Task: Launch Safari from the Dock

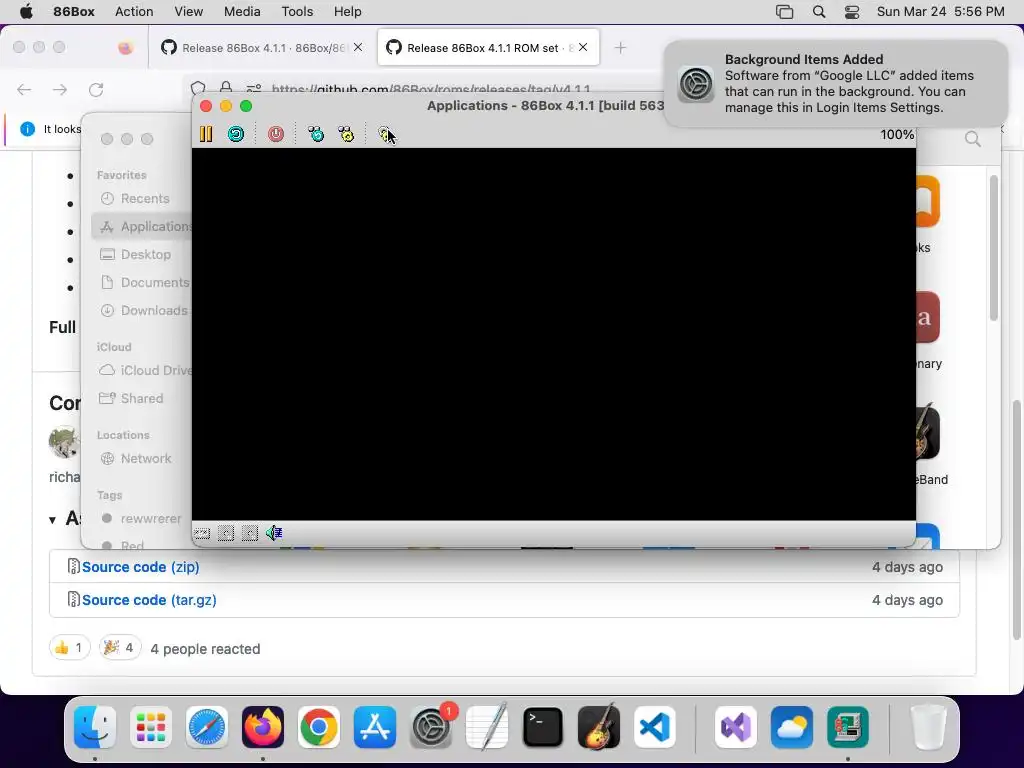Action: 207,727
